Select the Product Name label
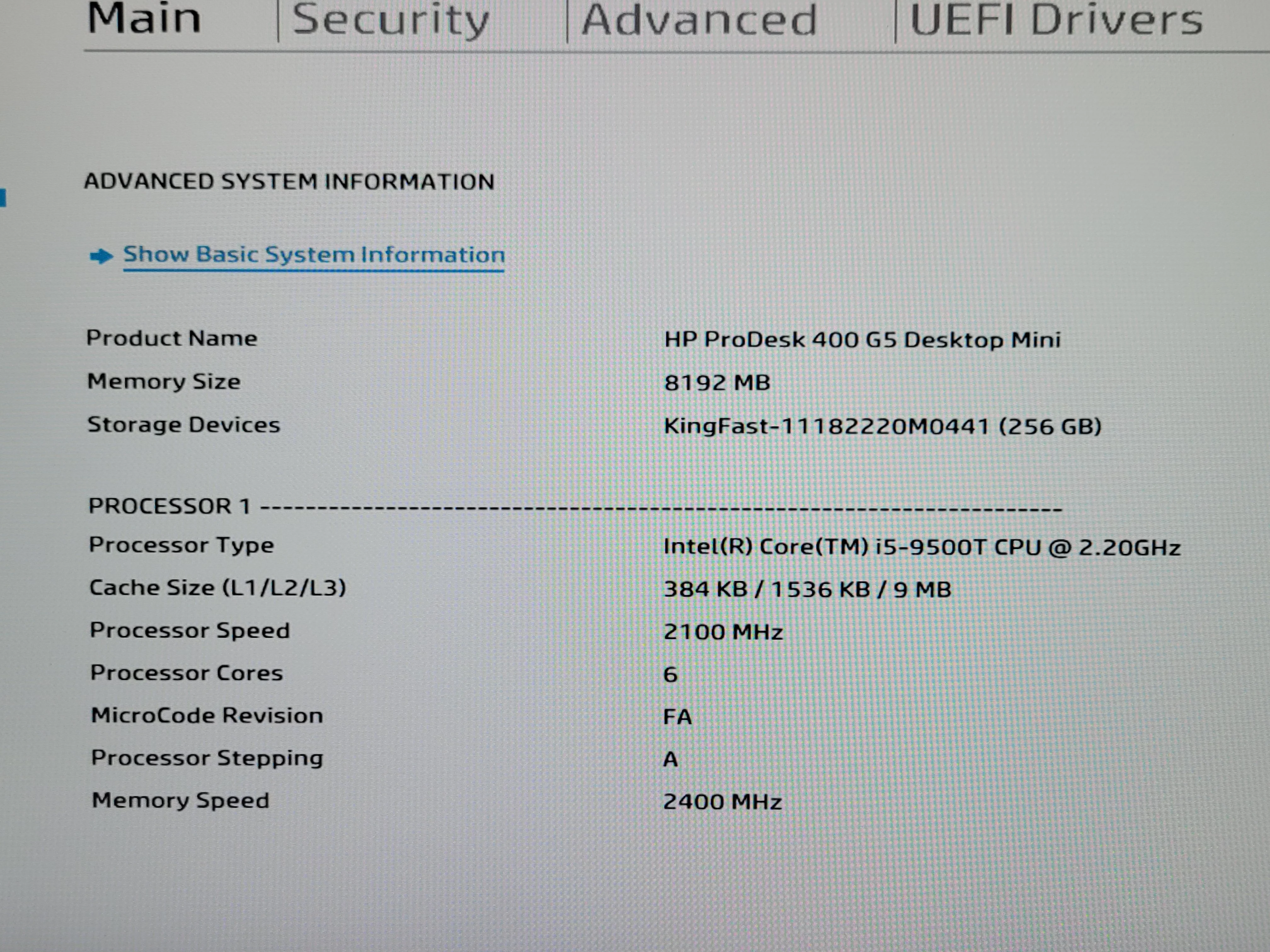This screenshot has height=952, width=1270. coord(172,338)
